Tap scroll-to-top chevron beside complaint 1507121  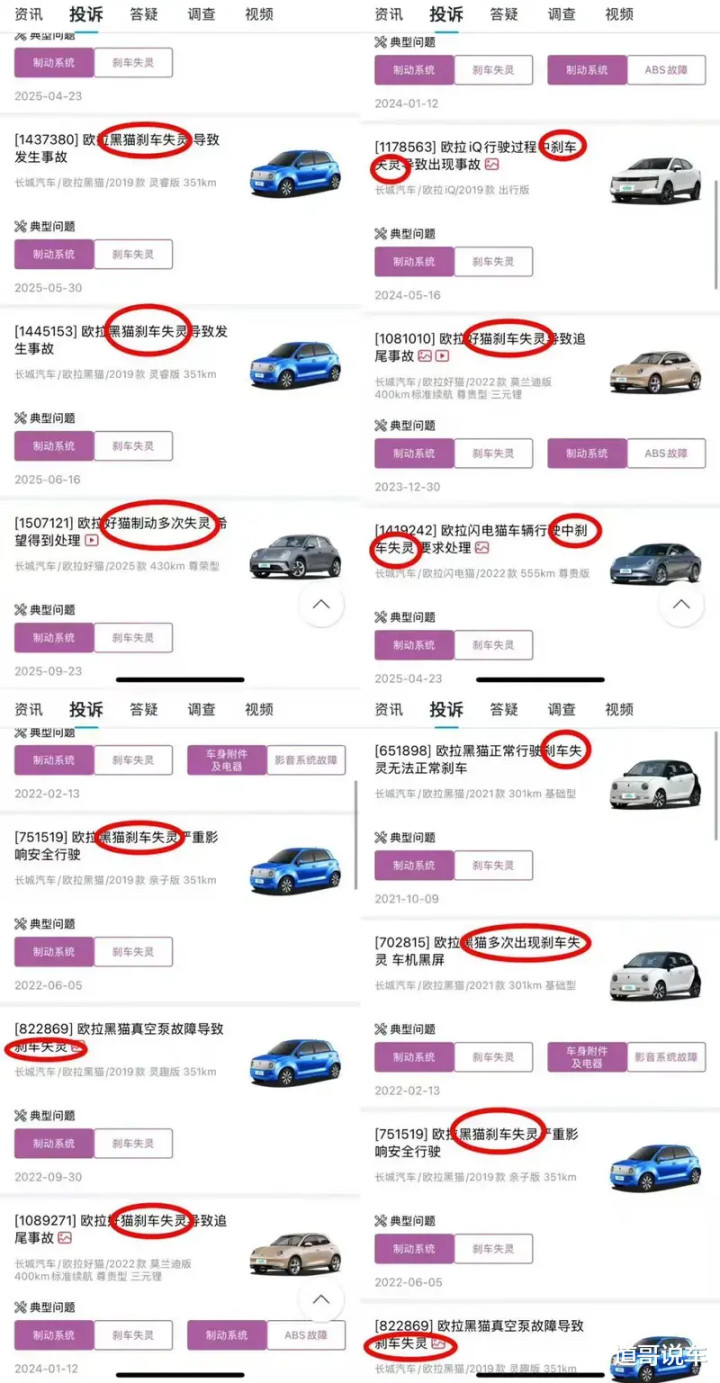[321, 605]
